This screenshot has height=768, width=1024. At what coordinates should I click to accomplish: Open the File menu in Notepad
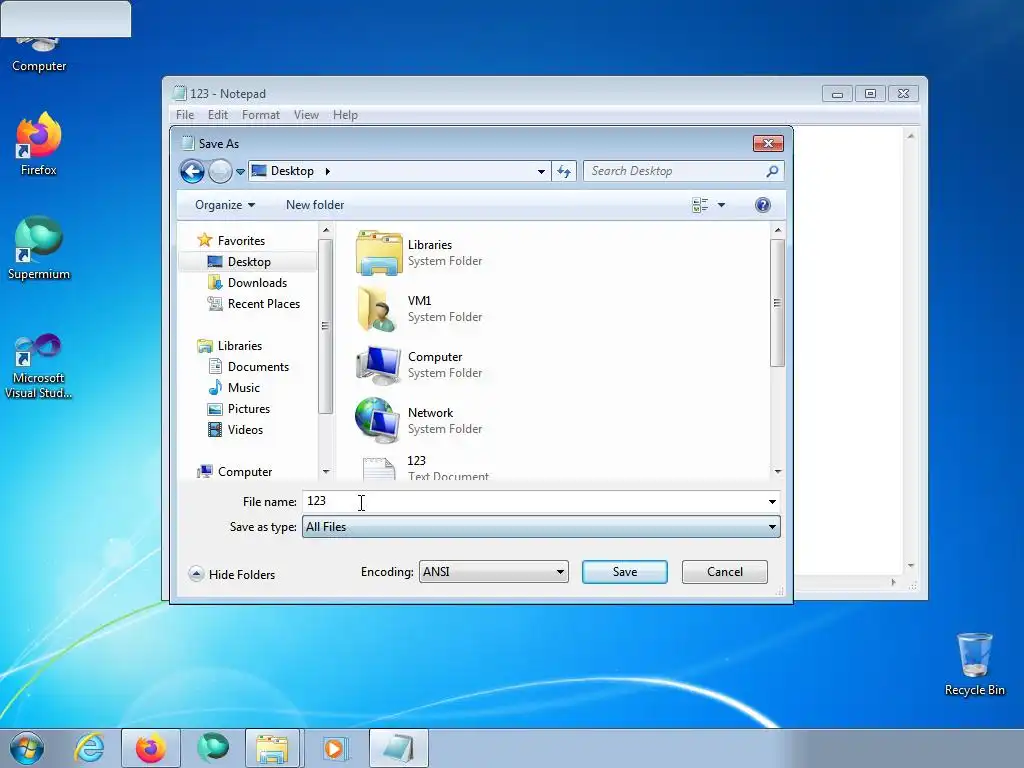(185, 115)
